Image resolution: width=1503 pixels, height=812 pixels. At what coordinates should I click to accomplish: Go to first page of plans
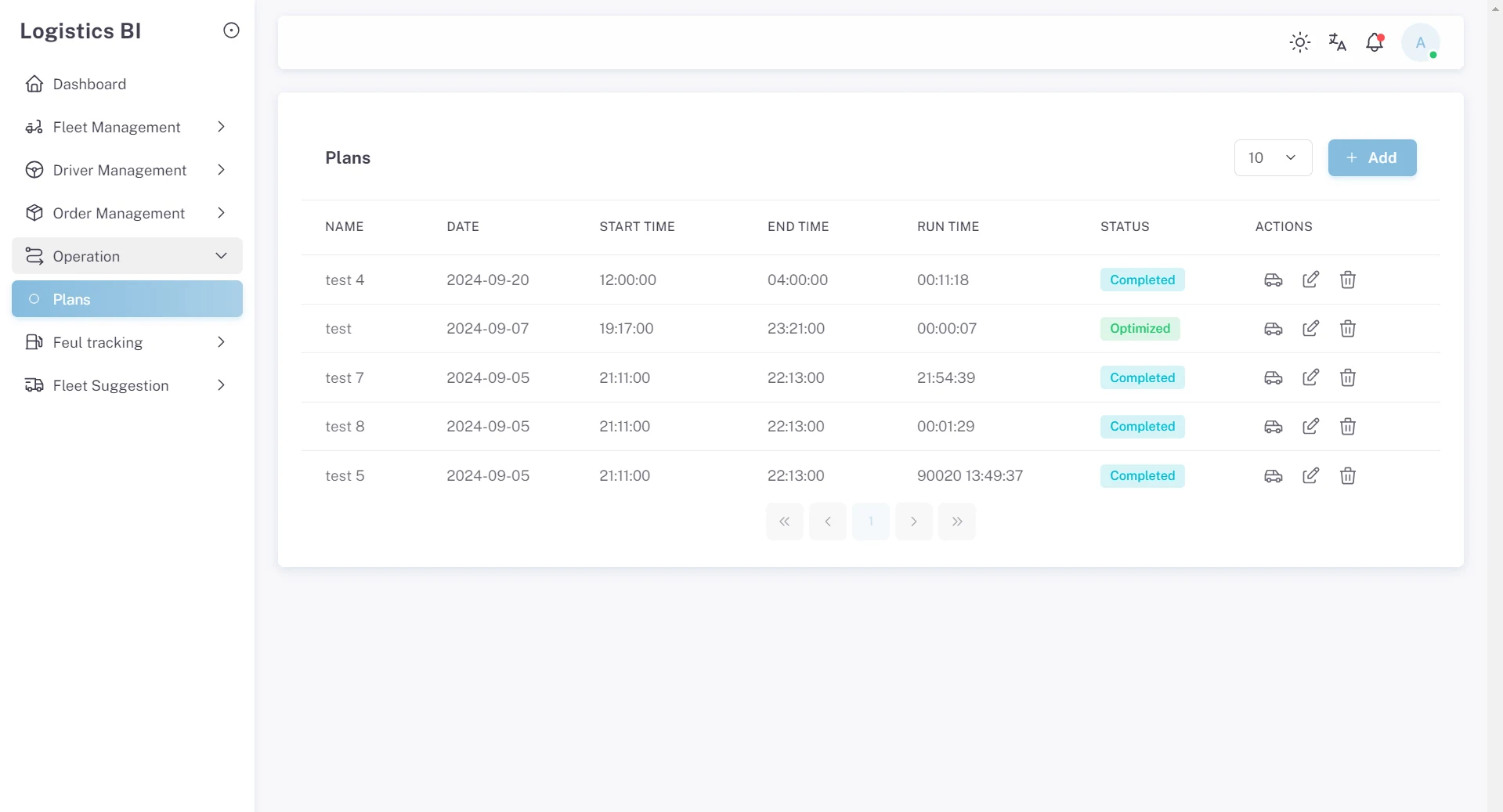(785, 521)
